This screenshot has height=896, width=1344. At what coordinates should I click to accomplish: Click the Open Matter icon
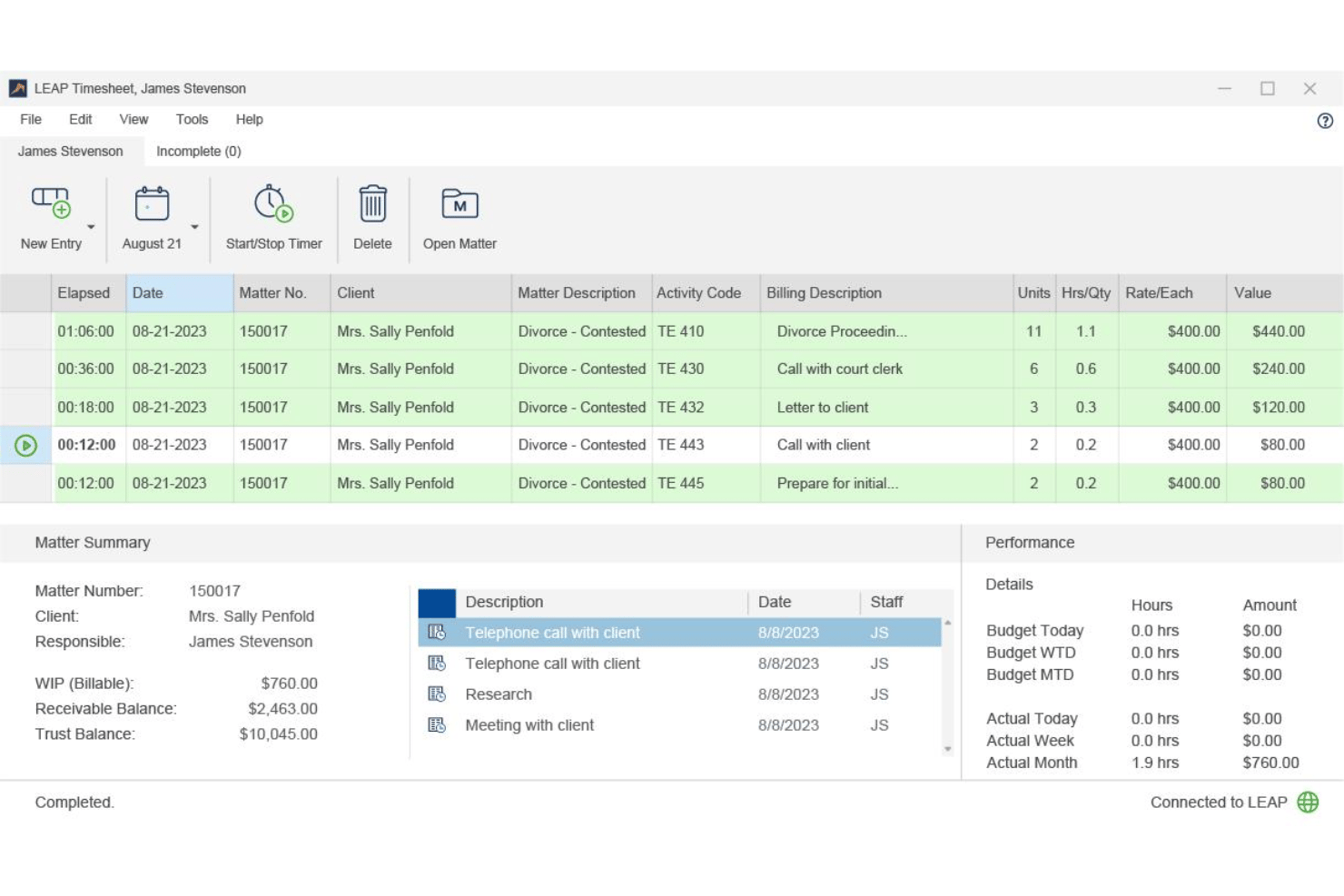click(x=460, y=203)
